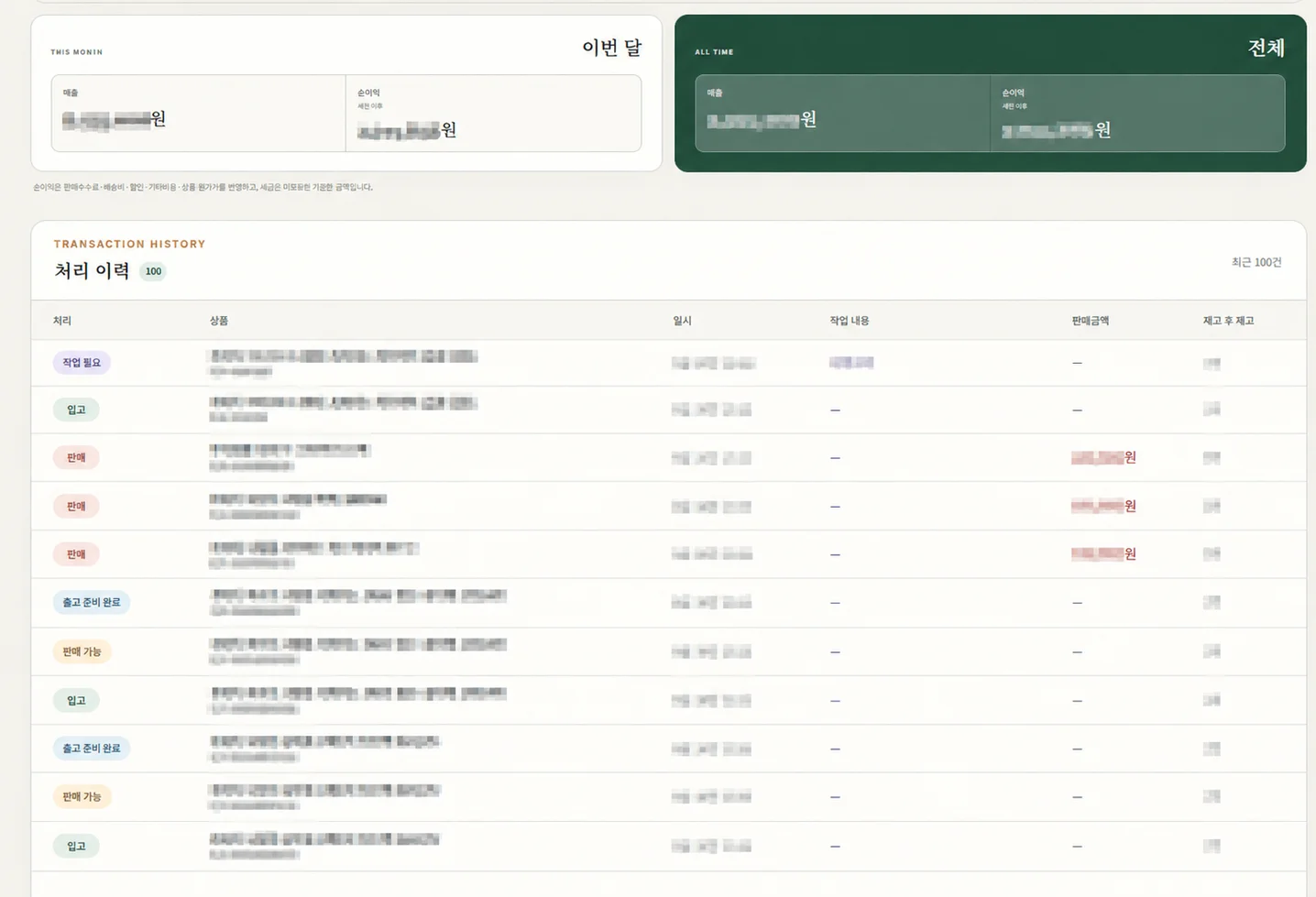
Task: Click 순이익 box in the green 전체 card
Action: (1138, 114)
